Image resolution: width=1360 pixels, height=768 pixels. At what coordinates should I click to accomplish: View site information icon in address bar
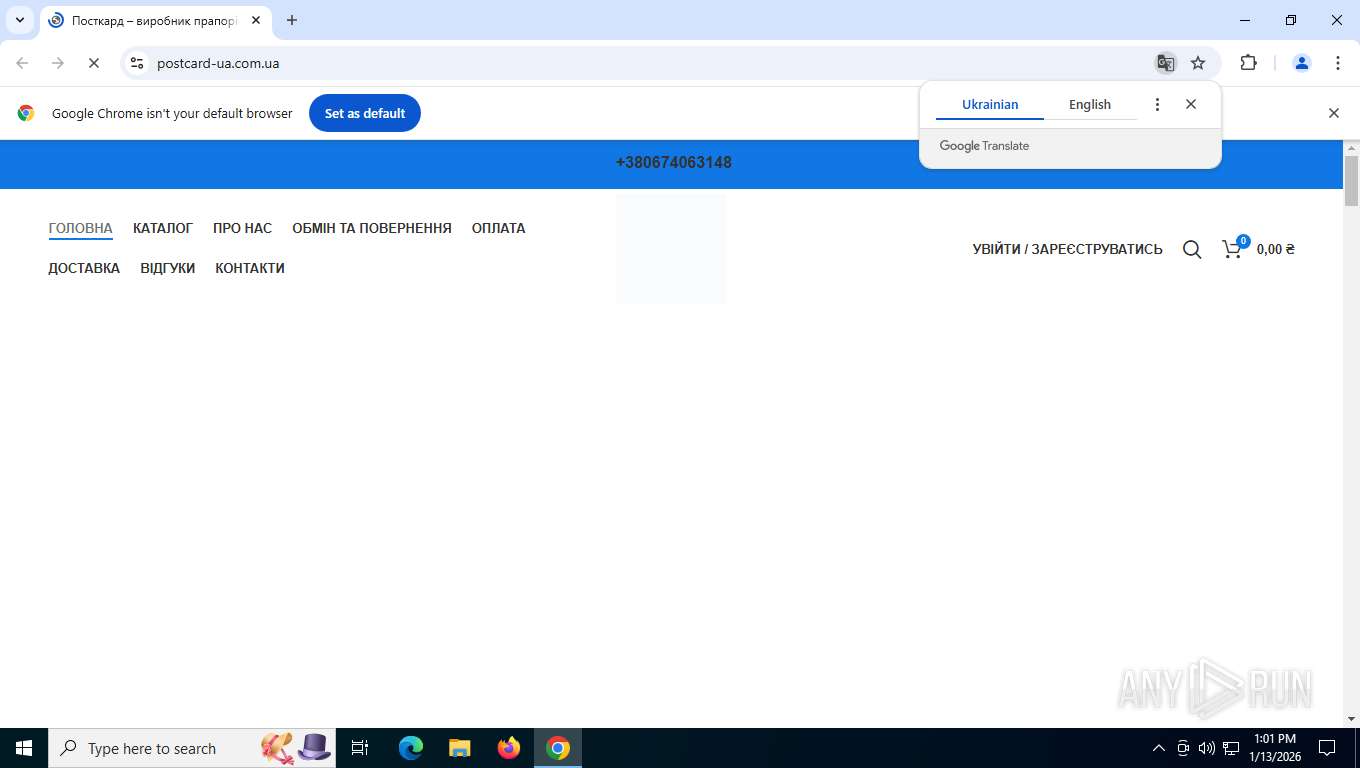137,63
